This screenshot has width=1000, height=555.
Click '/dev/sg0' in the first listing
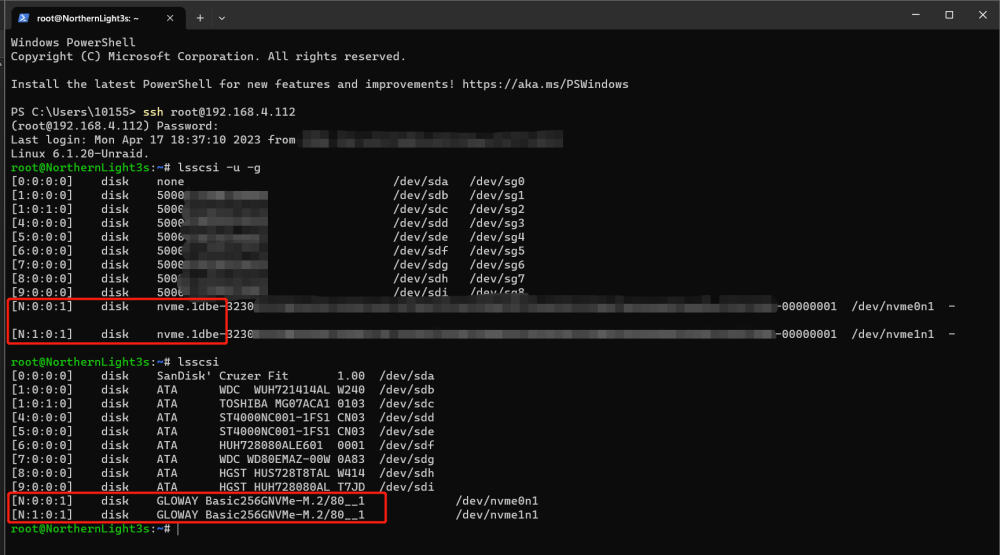(x=497, y=182)
